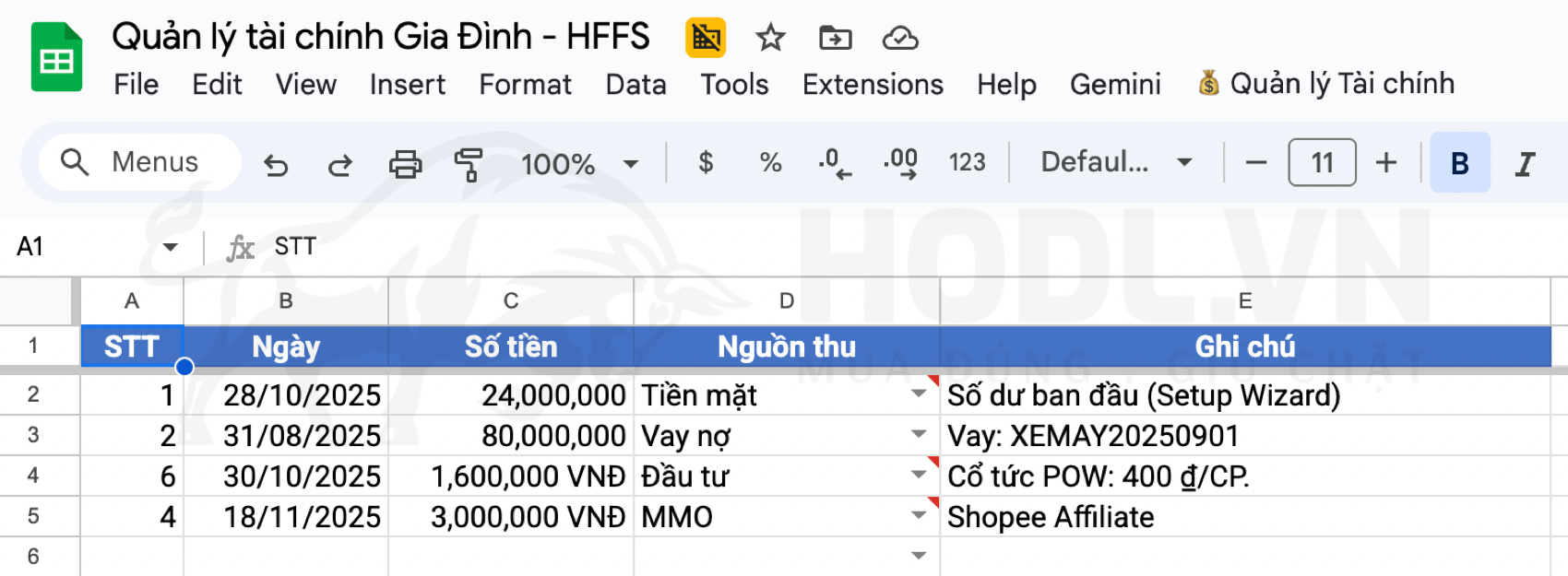
Task: Apply currency format with dollar icon
Action: [x=706, y=163]
